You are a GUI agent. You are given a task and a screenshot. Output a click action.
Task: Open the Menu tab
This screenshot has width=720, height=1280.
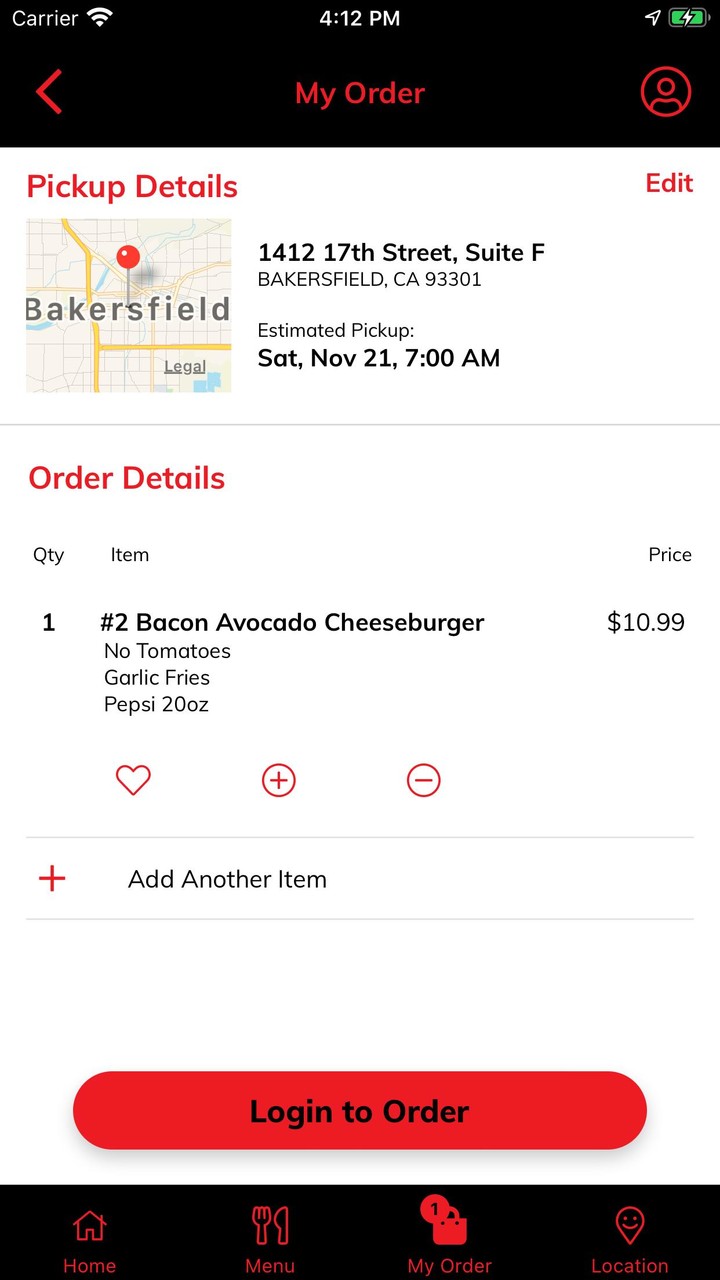click(x=270, y=1238)
